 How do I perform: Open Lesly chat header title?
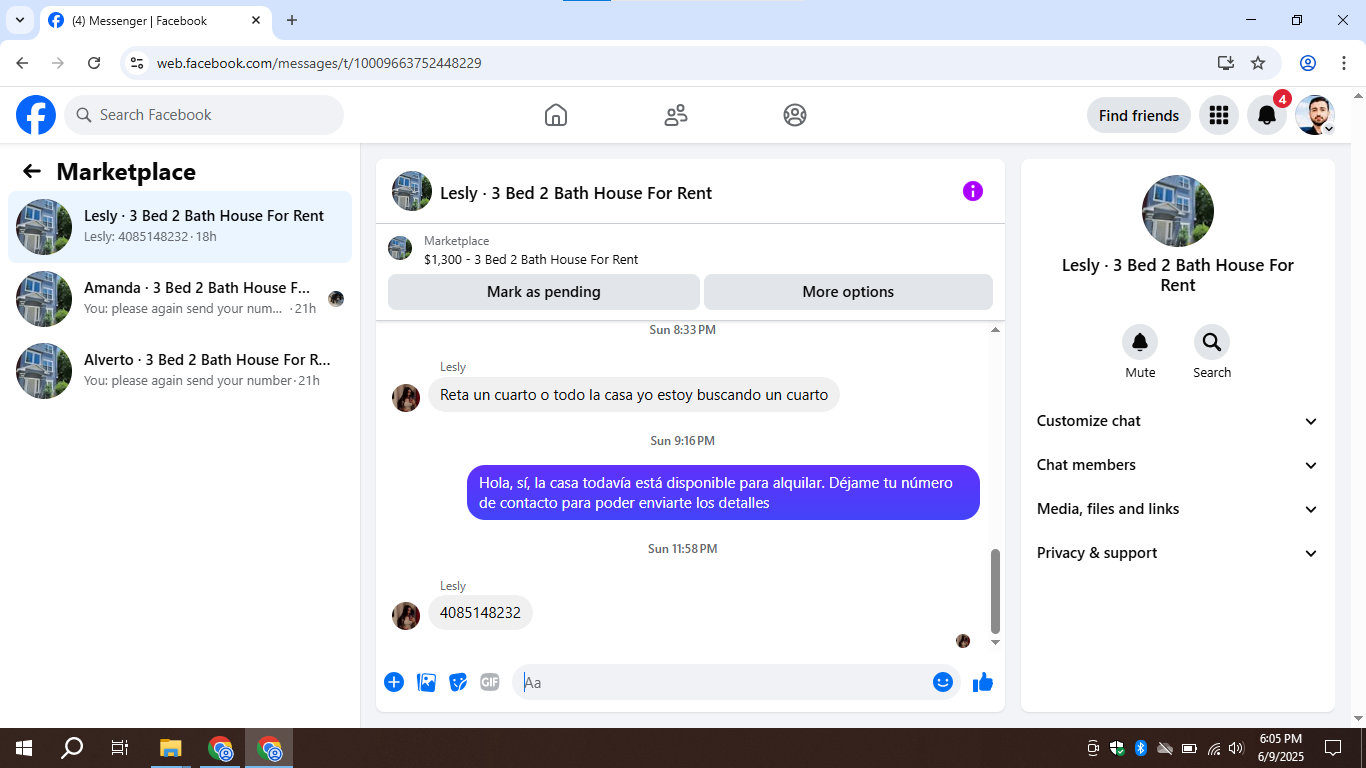point(576,193)
